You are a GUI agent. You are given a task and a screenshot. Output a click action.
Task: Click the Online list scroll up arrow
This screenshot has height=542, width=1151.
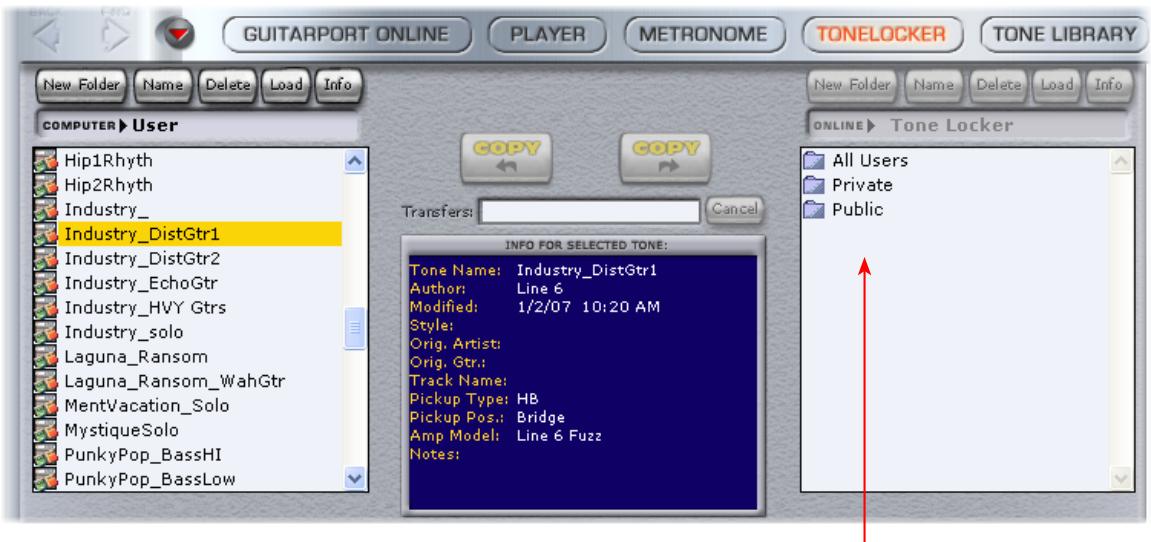pyautogui.click(x=1122, y=161)
